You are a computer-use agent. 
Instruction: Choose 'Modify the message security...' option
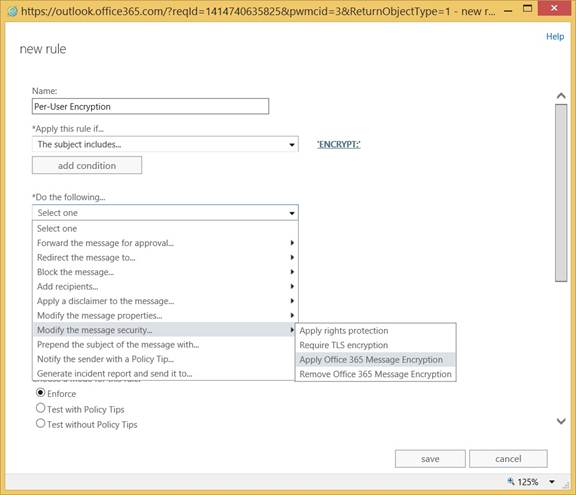click(x=165, y=330)
